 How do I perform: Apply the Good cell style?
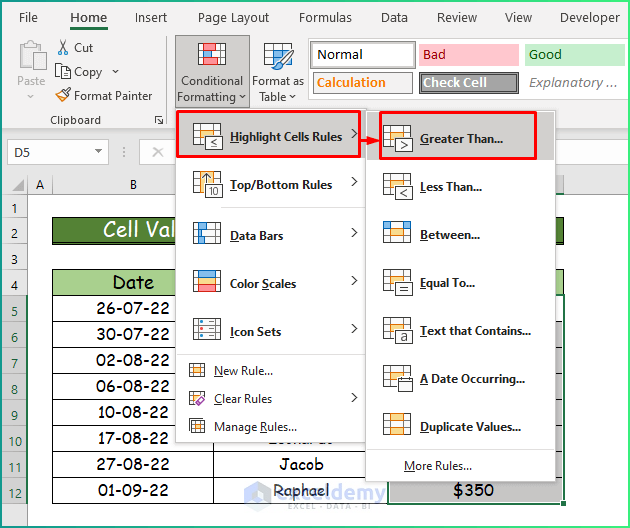click(x=575, y=55)
